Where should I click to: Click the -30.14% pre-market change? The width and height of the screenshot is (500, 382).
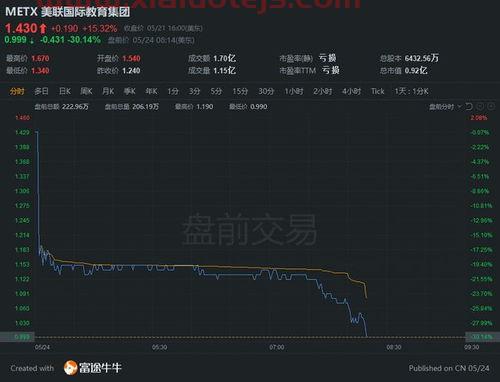click(84, 40)
